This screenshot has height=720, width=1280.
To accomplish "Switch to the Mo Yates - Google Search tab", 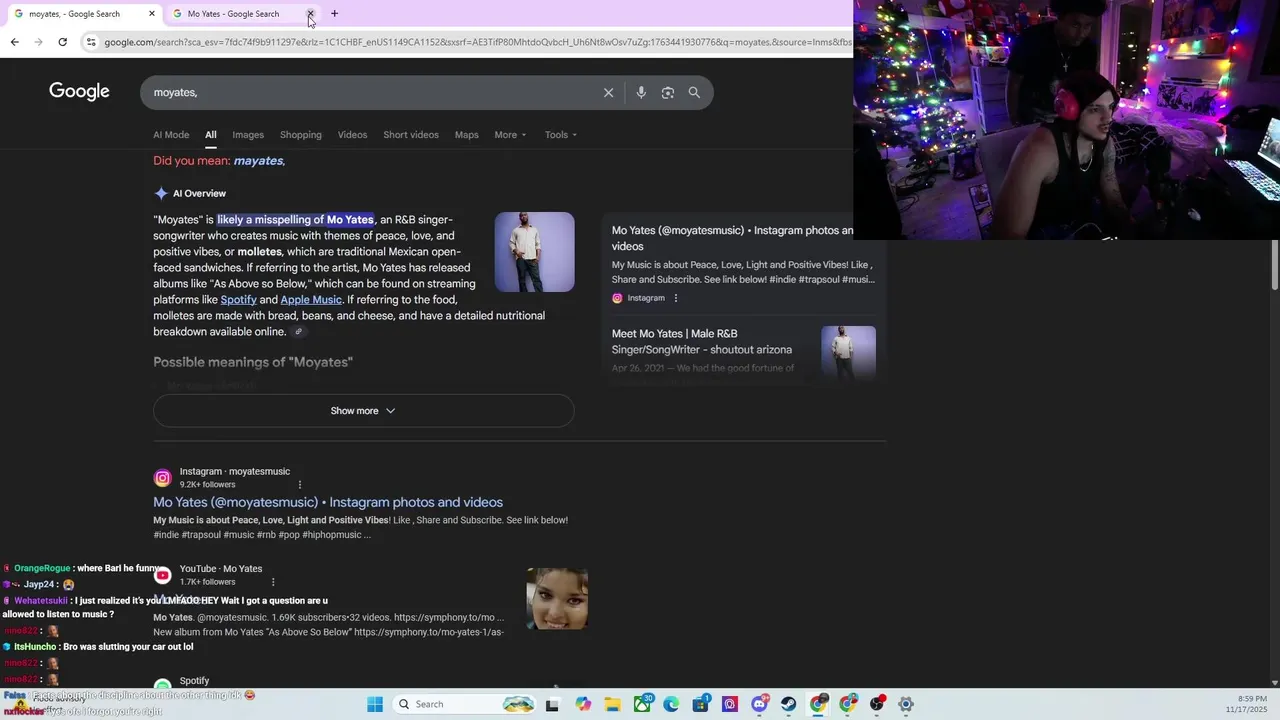I will pyautogui.click(x=233, y=14).
